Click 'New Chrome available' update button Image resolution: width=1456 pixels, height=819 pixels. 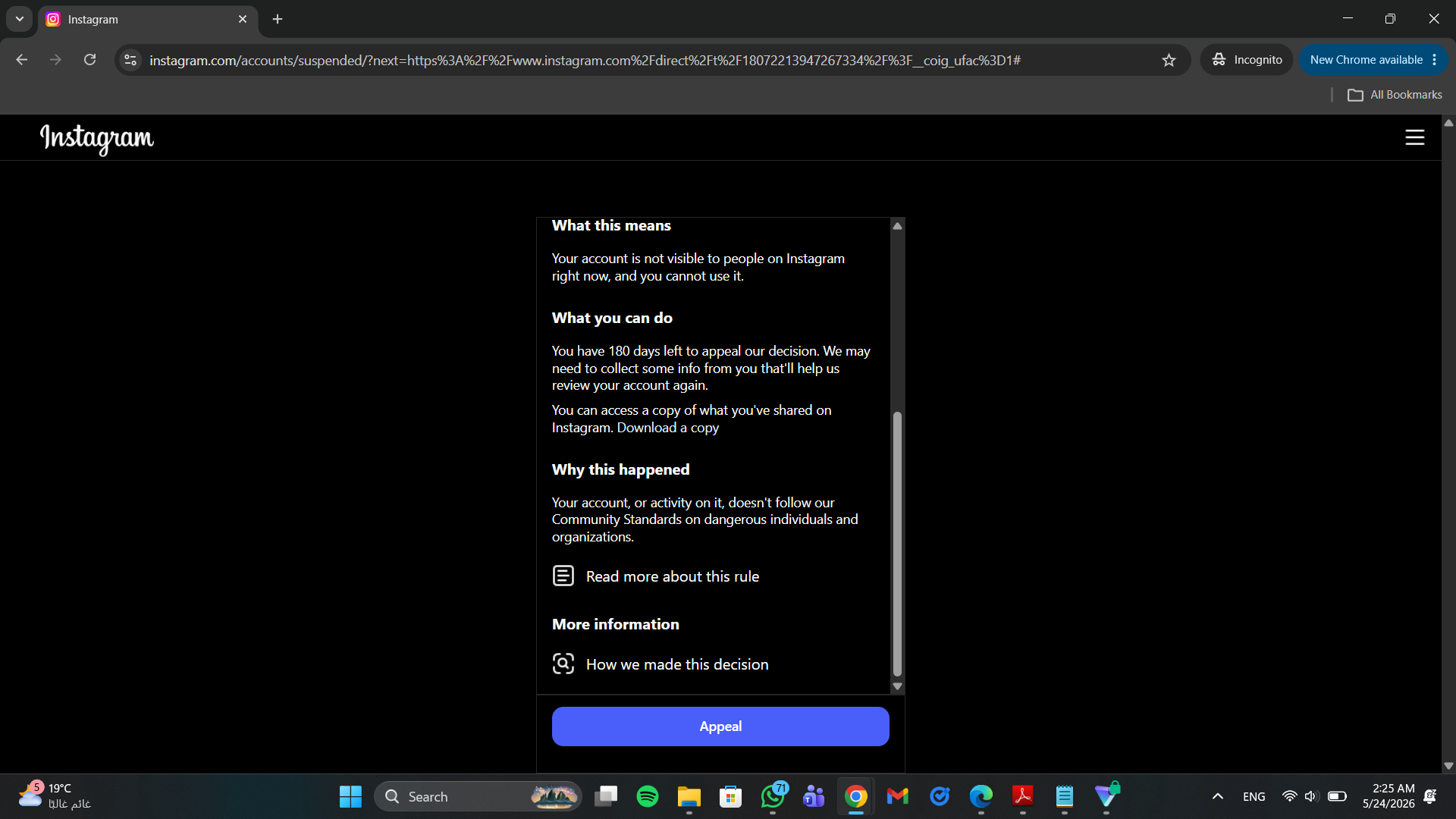click(1366, 60)
